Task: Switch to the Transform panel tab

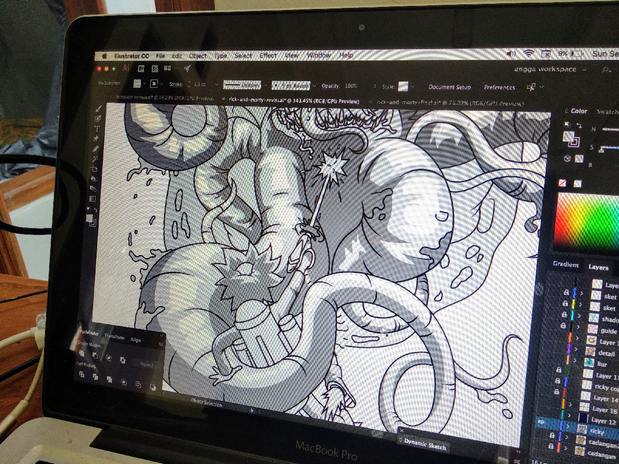Action: [114, 338]
